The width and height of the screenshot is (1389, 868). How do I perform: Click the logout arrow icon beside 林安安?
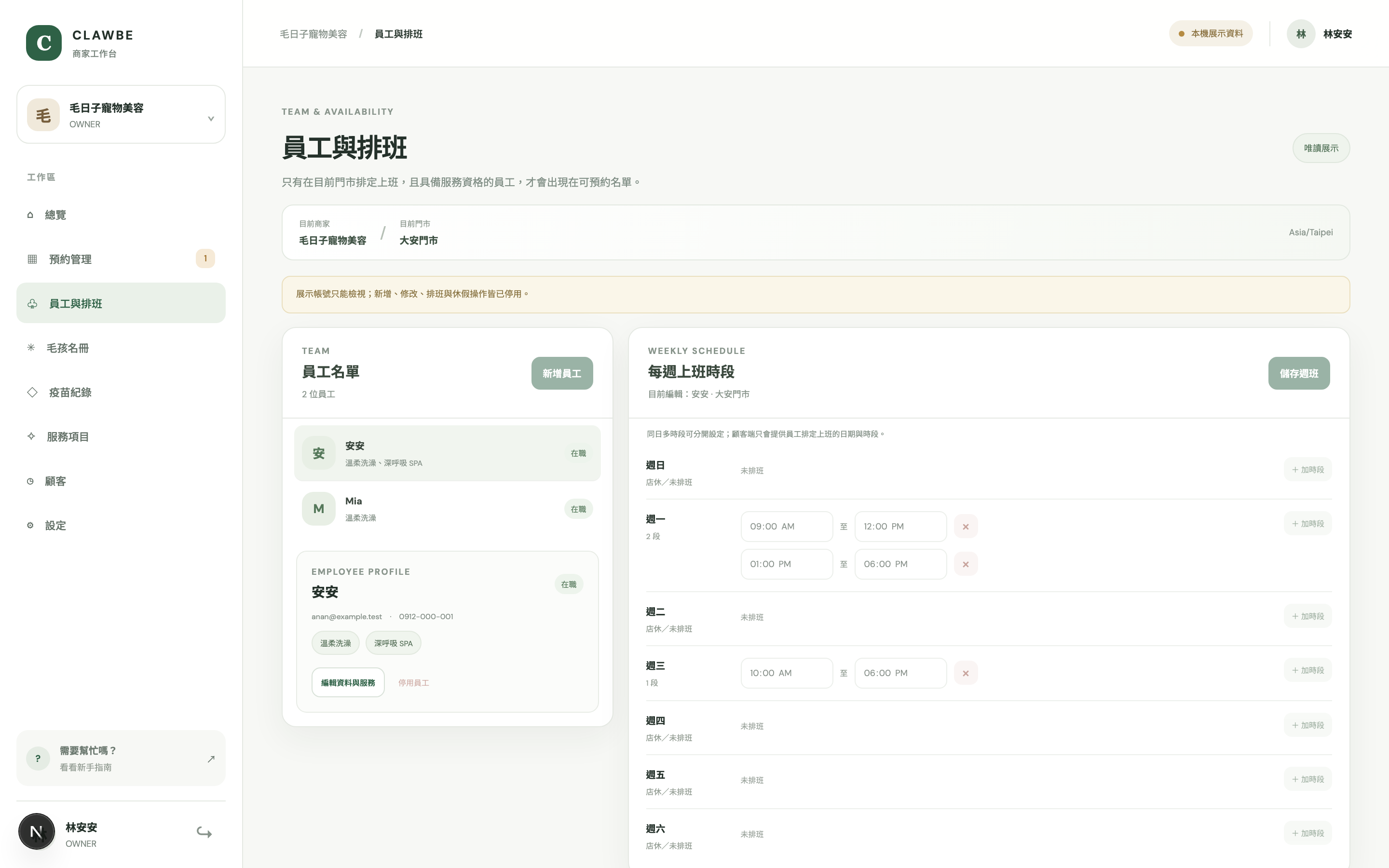204,832
